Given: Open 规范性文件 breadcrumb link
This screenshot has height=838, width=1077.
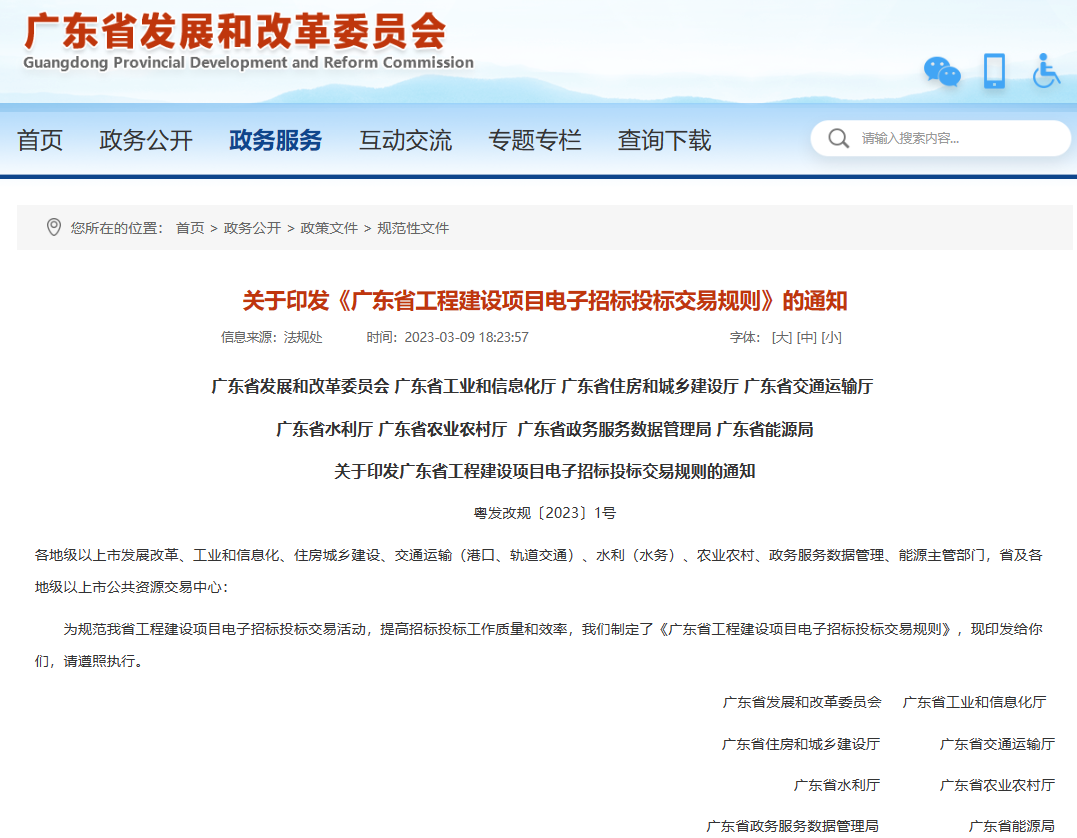Looking at the screenshot, I should point(413,228).
